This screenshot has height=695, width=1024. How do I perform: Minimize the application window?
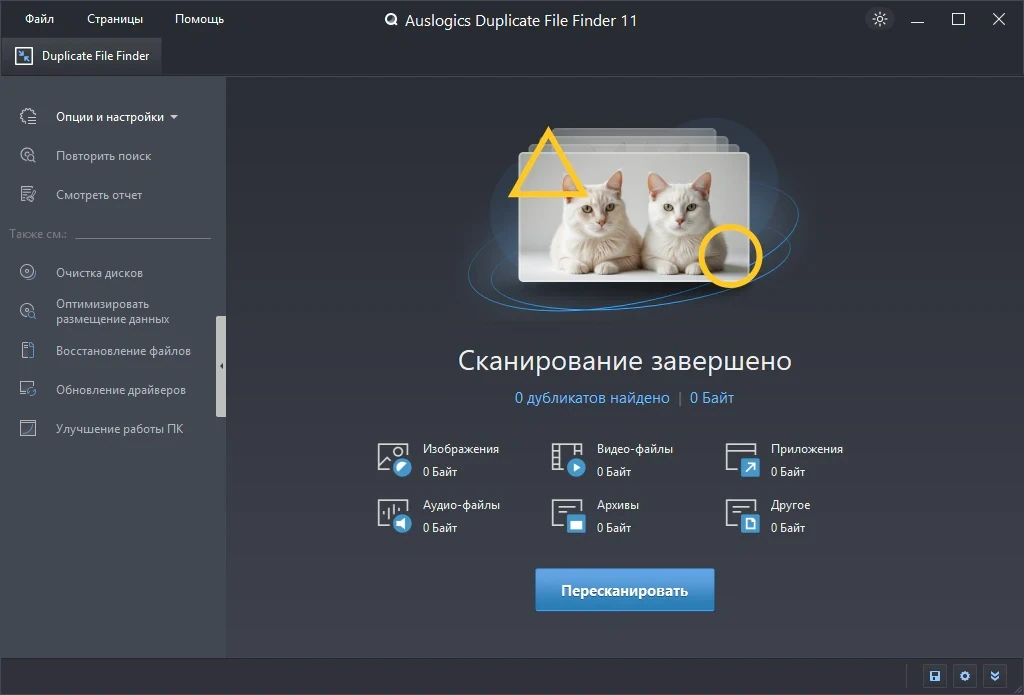tap(918, 20)
